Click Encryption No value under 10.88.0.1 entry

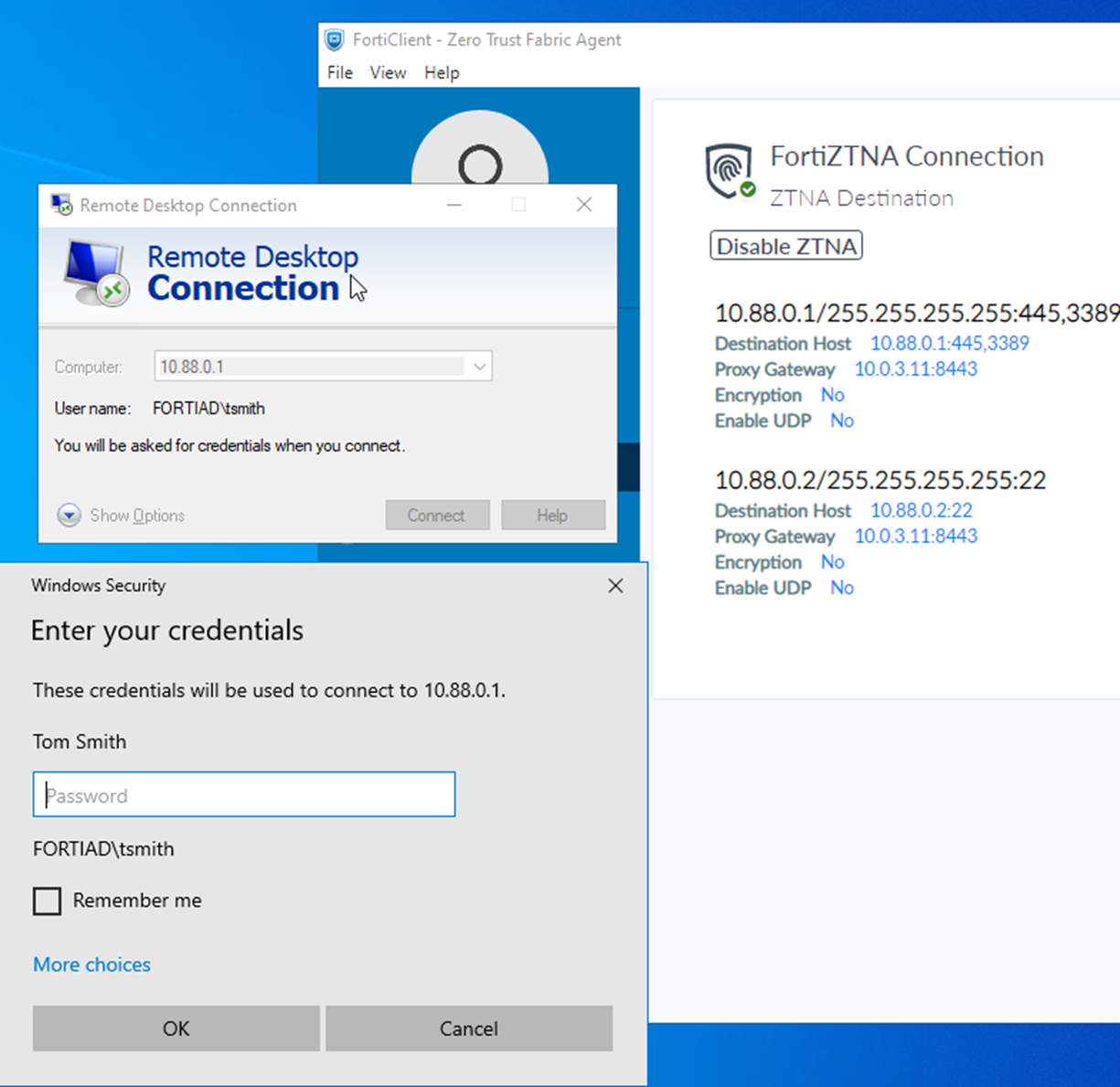click(x=832, y=395)
